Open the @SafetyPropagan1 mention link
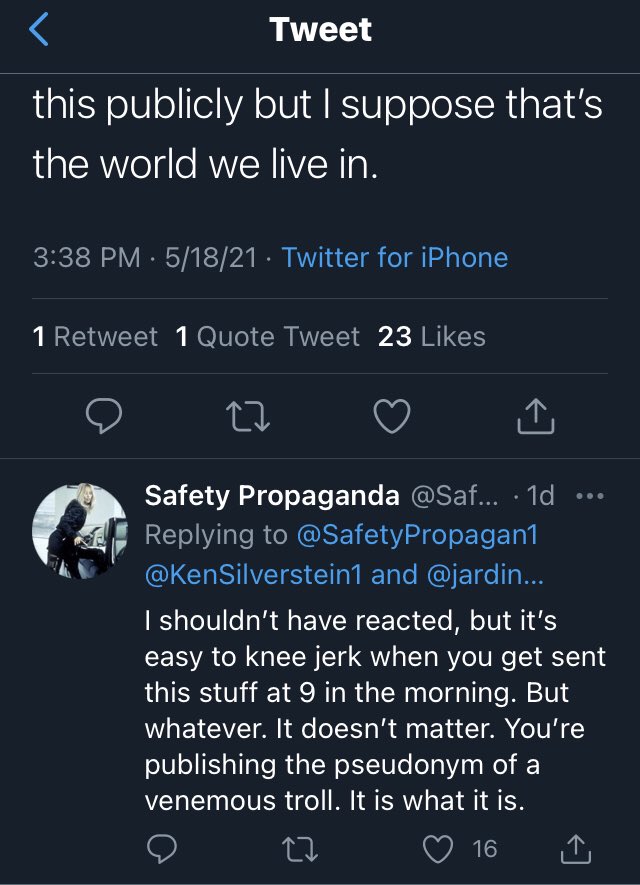The height and width of the screenshot is (885, 640). point(417,535)
